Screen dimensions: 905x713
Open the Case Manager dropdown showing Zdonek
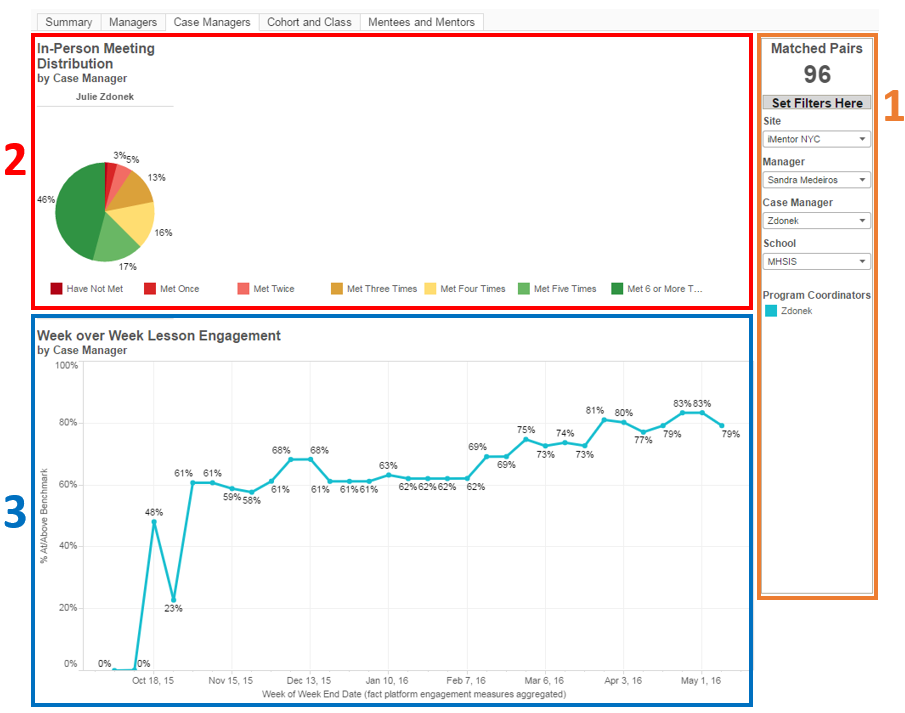pyautogui.click(x=816, y=221)
